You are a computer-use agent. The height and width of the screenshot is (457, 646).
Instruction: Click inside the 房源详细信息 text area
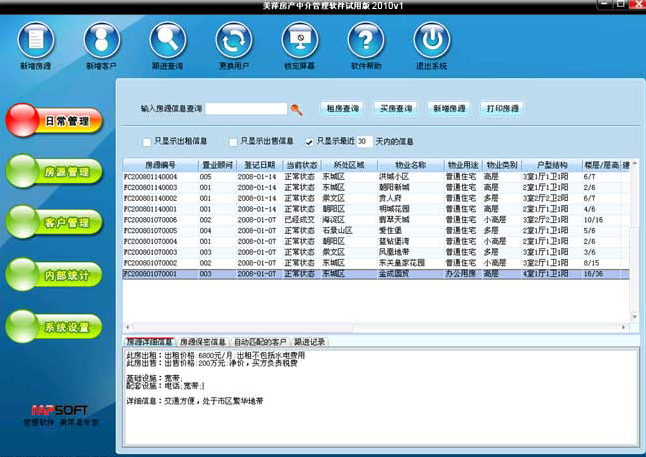coord(381,398)
